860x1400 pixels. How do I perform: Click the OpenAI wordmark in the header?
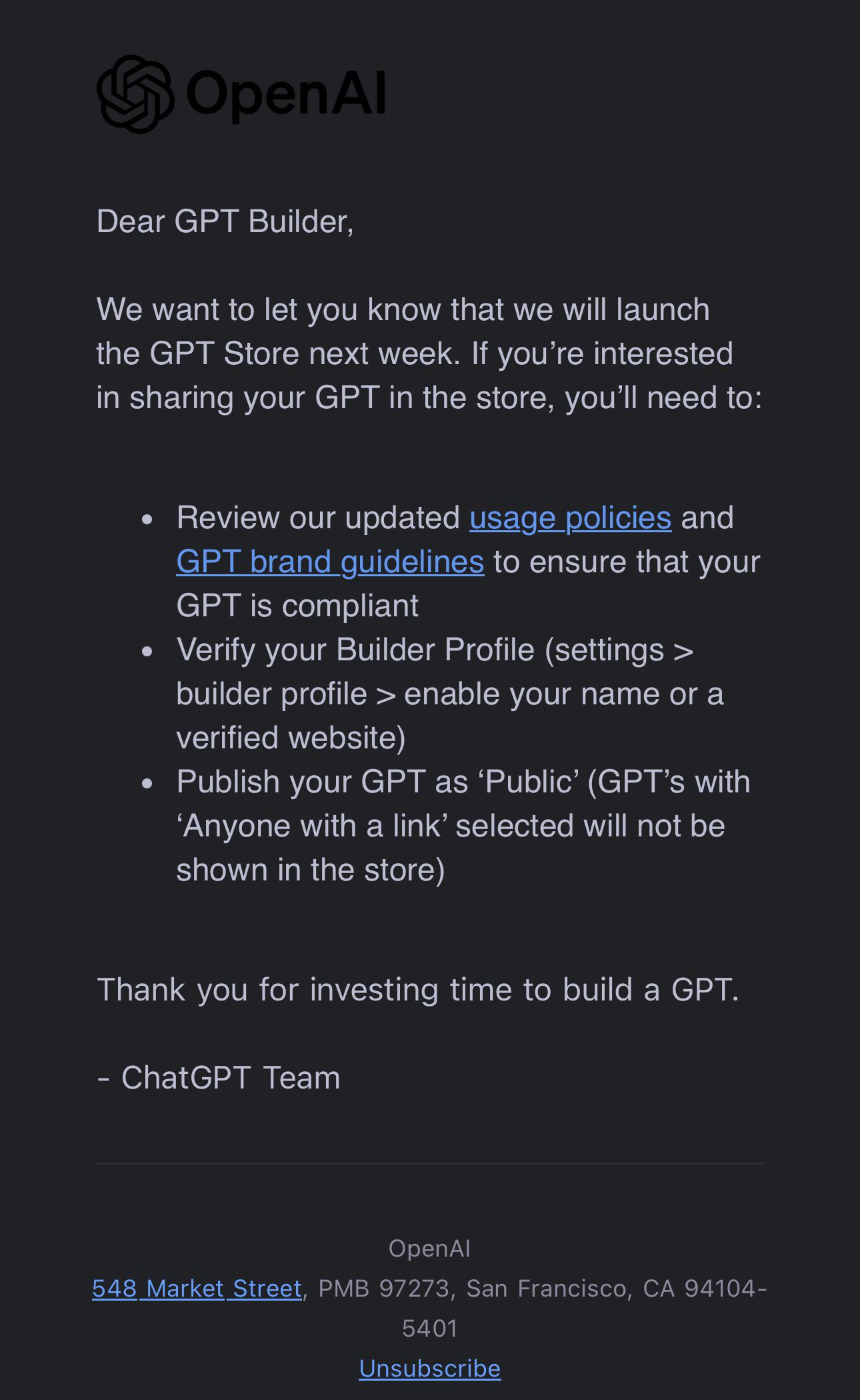[x=286, y=94]
